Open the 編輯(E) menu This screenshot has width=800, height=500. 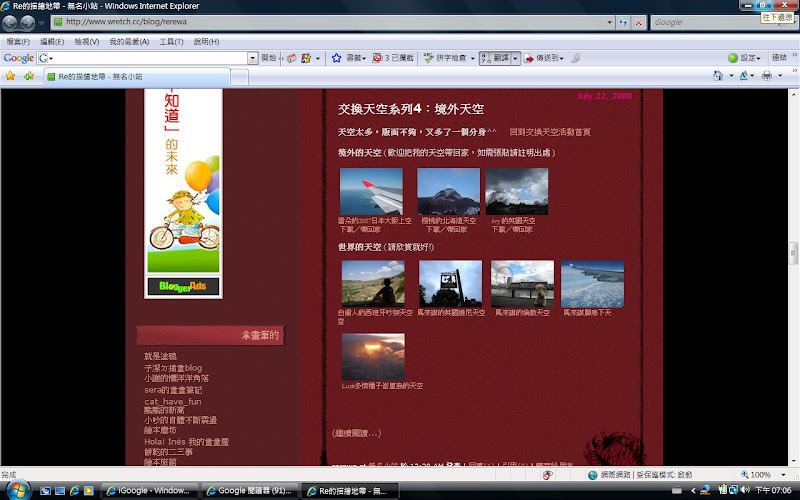[52, 42]
